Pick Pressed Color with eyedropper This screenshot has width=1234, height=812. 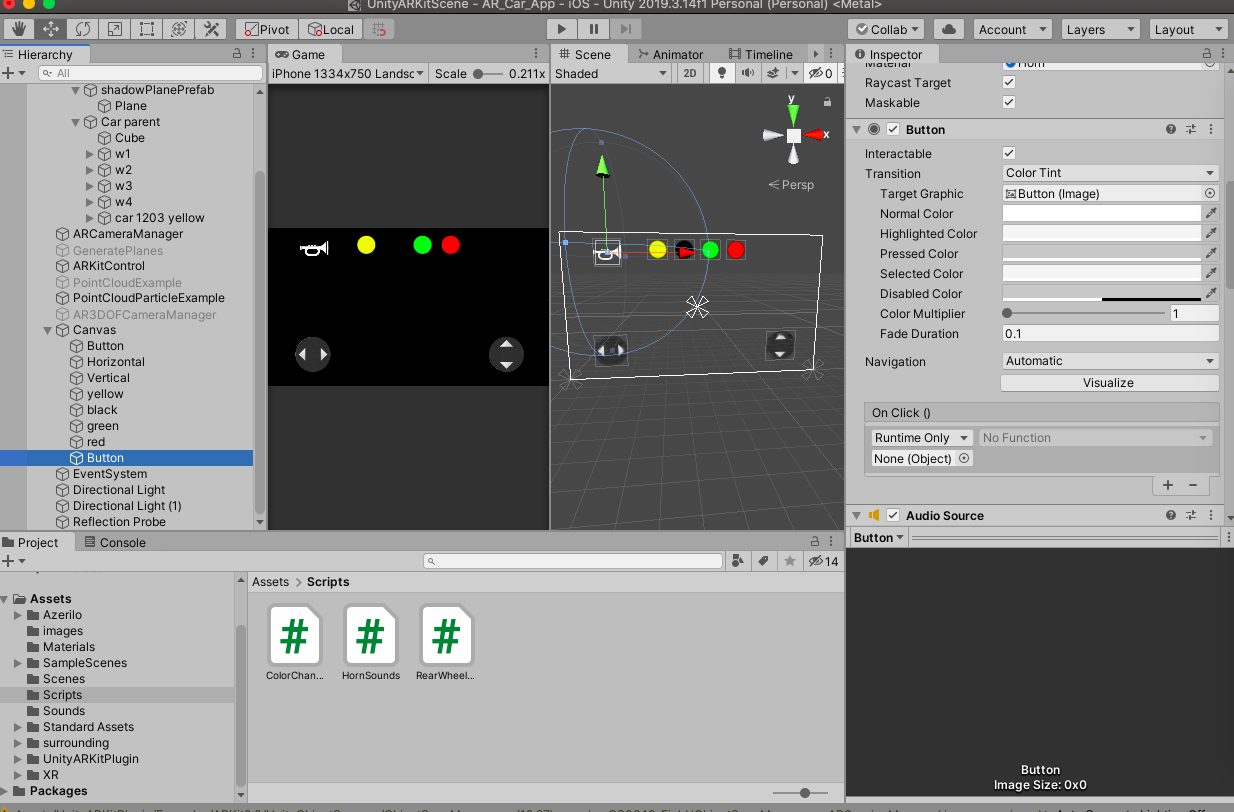tap(1211, 253)
